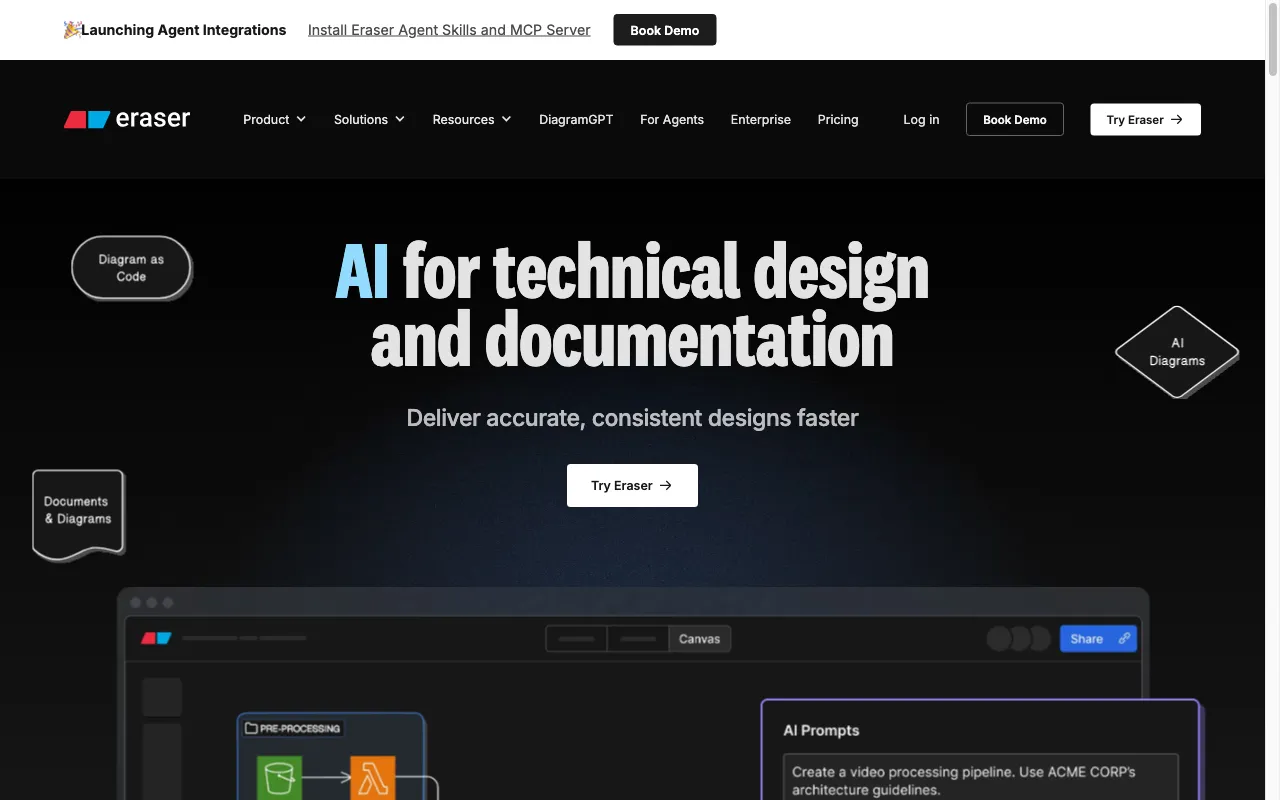Open the Enterprise page

(x=761, y=119)
